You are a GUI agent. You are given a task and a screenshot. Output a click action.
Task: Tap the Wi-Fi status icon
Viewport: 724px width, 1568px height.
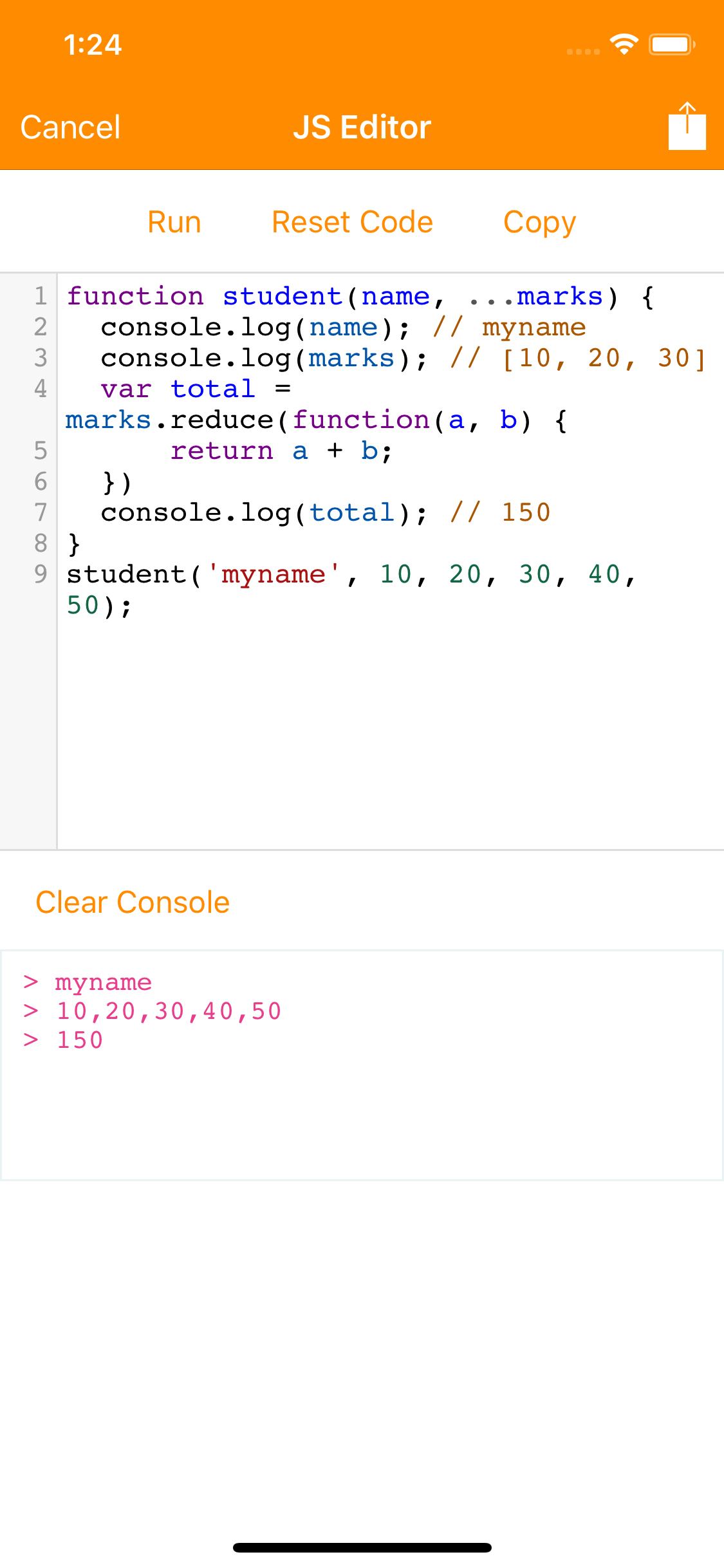[624, 44]
